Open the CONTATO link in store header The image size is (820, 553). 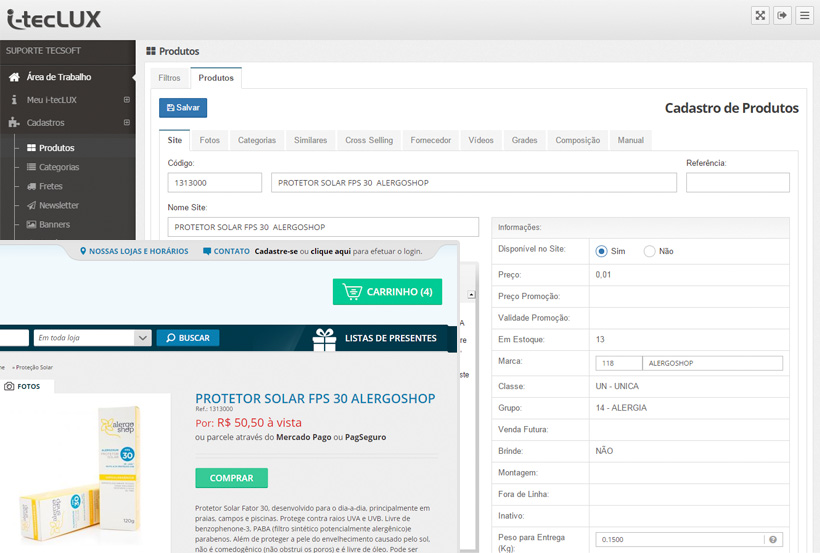click(x=232, y=251)
